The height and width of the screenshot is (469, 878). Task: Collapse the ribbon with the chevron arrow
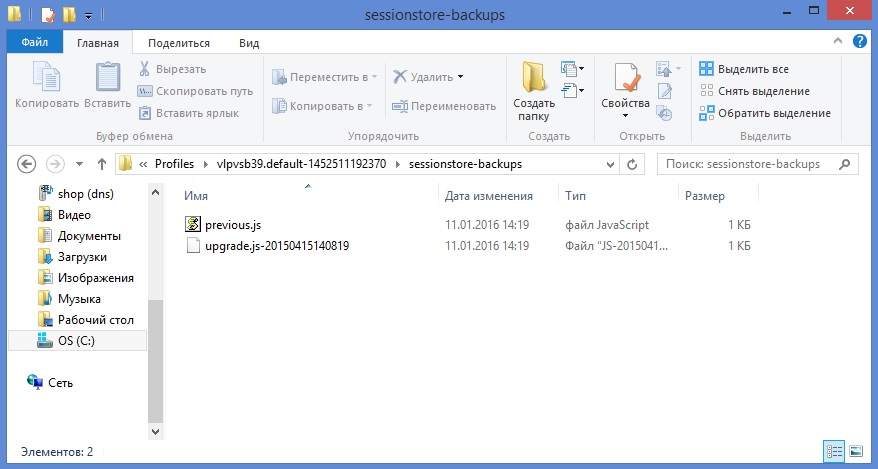[x=839, y=42]
